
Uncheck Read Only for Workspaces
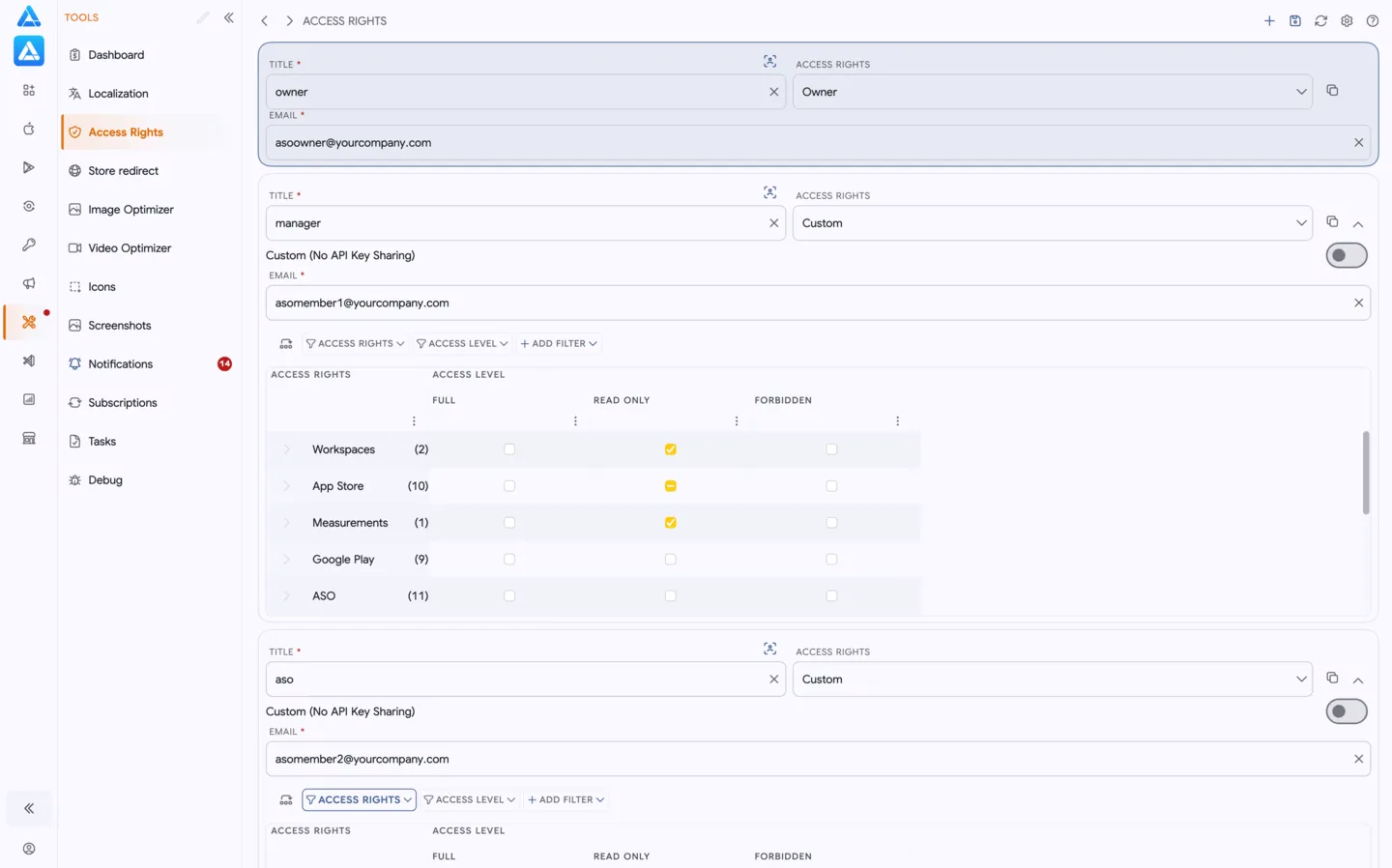(671, 449)
